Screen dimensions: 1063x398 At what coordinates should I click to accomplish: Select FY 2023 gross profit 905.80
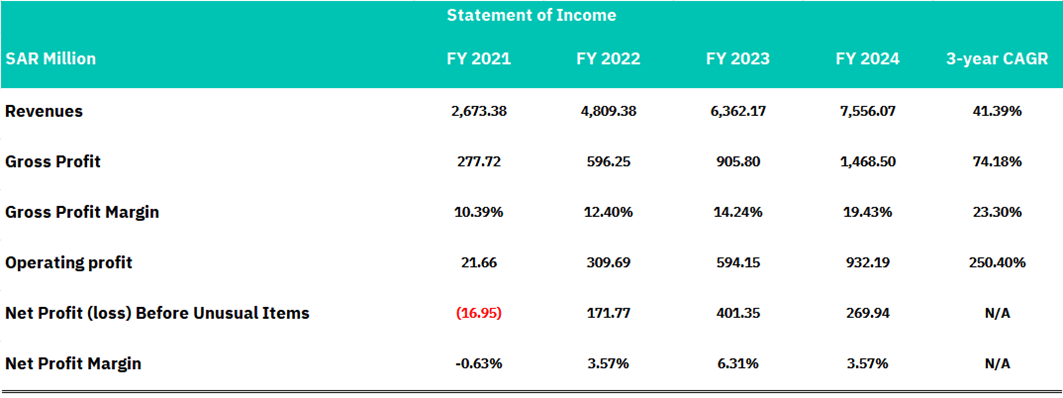click(x=738, y=162)
